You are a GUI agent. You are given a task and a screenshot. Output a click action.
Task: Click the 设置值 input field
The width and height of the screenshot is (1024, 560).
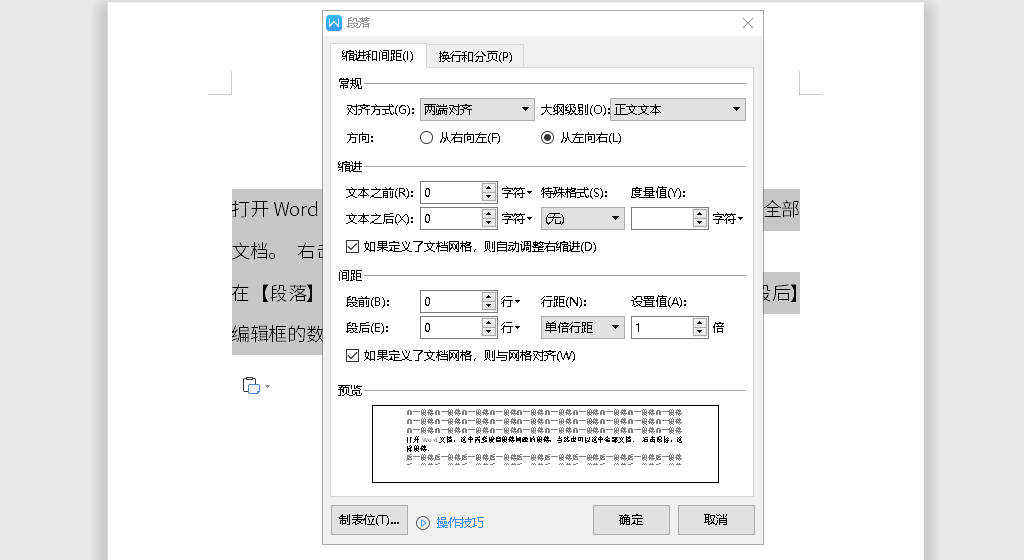[x=662, y=328]
